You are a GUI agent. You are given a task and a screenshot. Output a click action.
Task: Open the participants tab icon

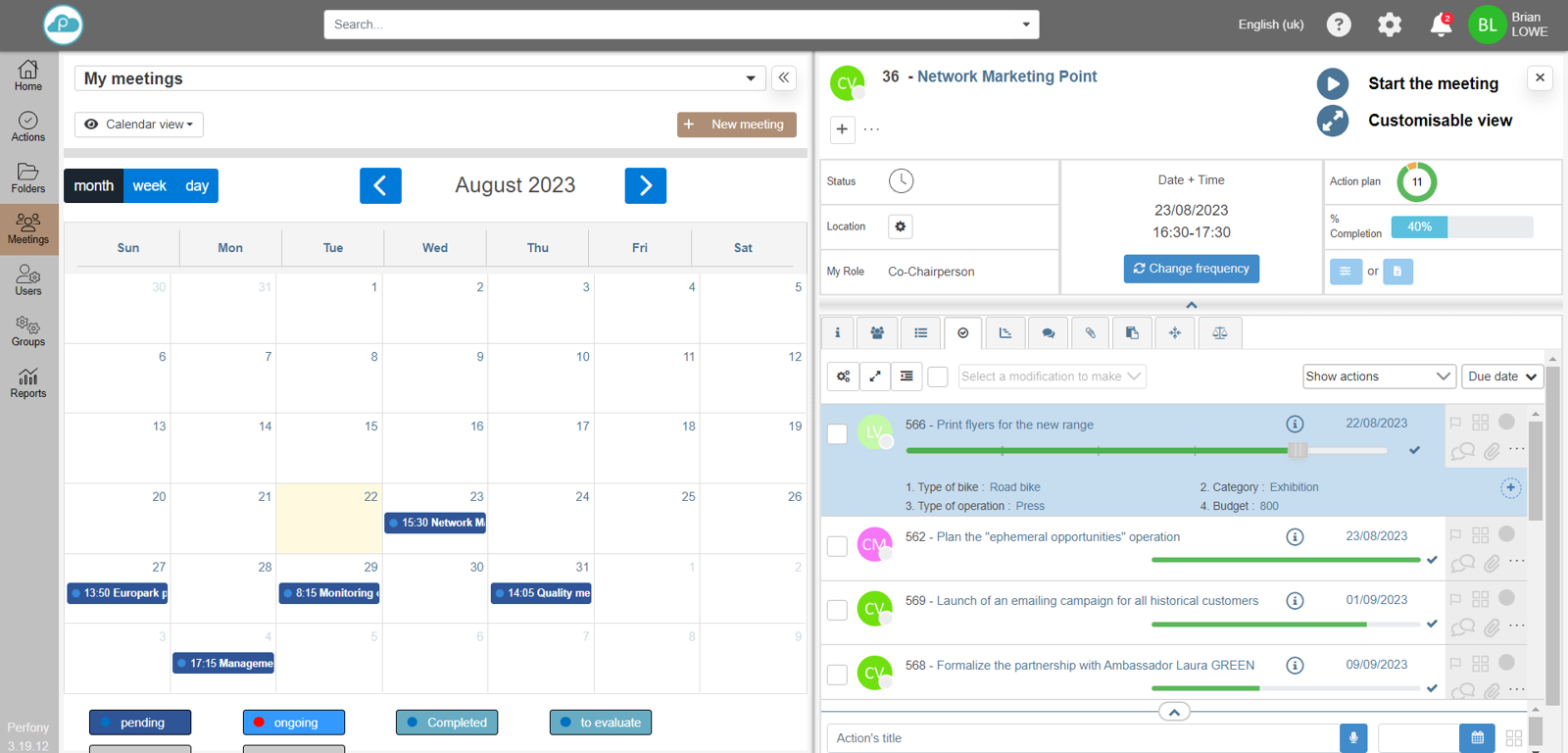coord(877,333)
